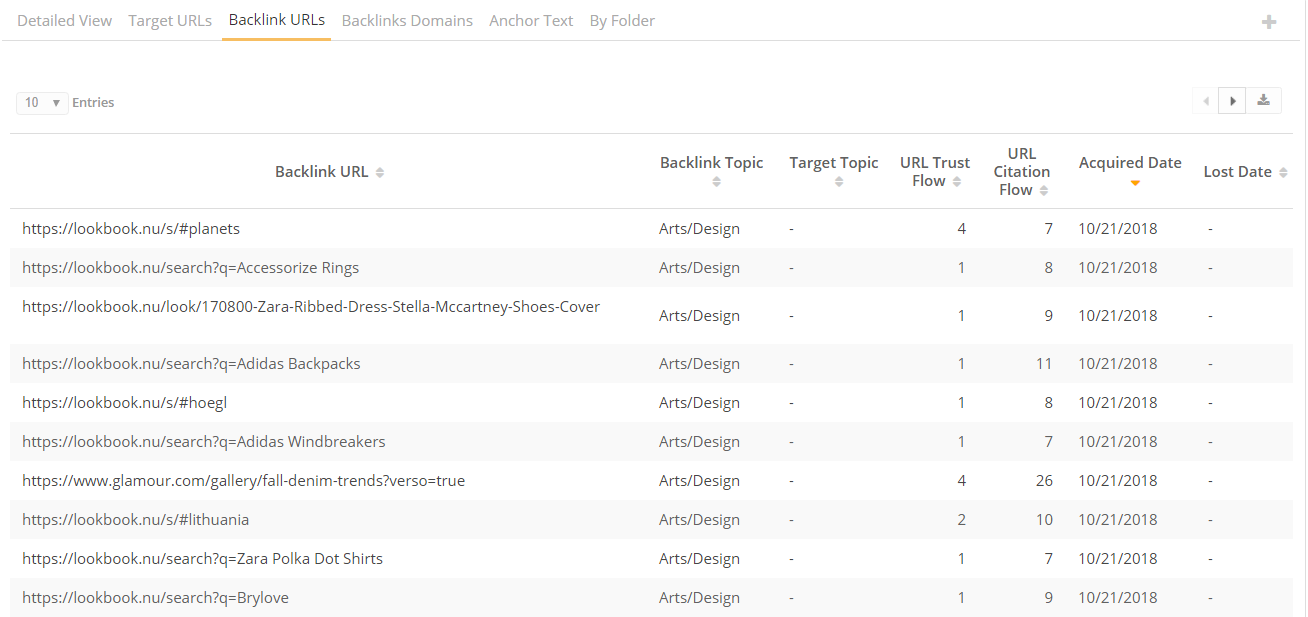
Task: Open the lookbook.nu #planets backlink
Action: click(131, 228)
